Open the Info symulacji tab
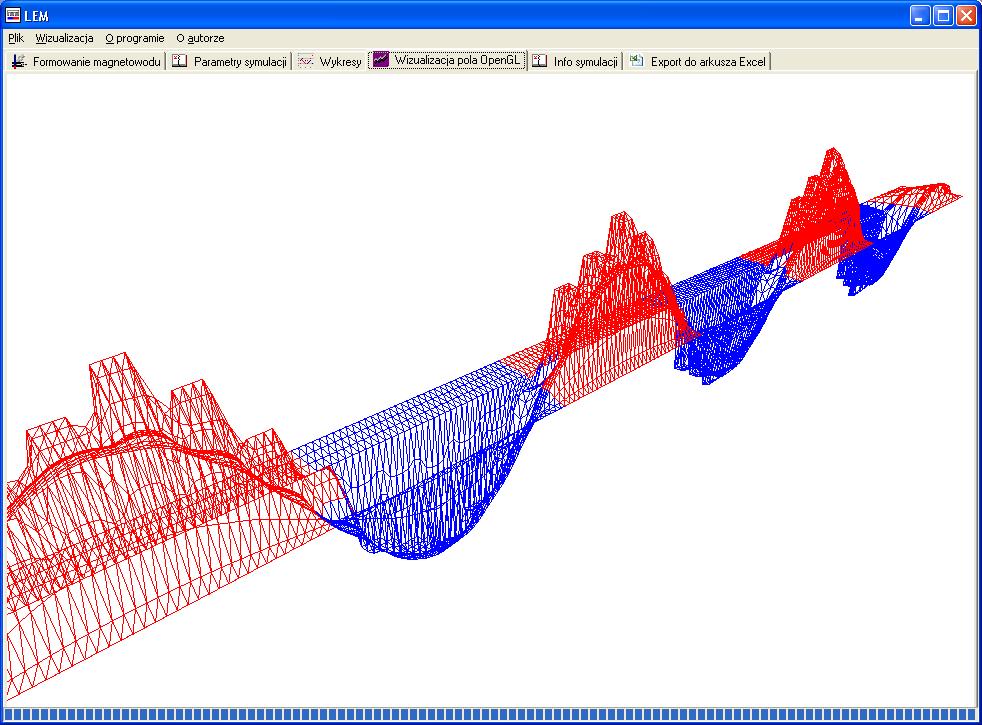The image size is (982, 725). tap(576, 61)
